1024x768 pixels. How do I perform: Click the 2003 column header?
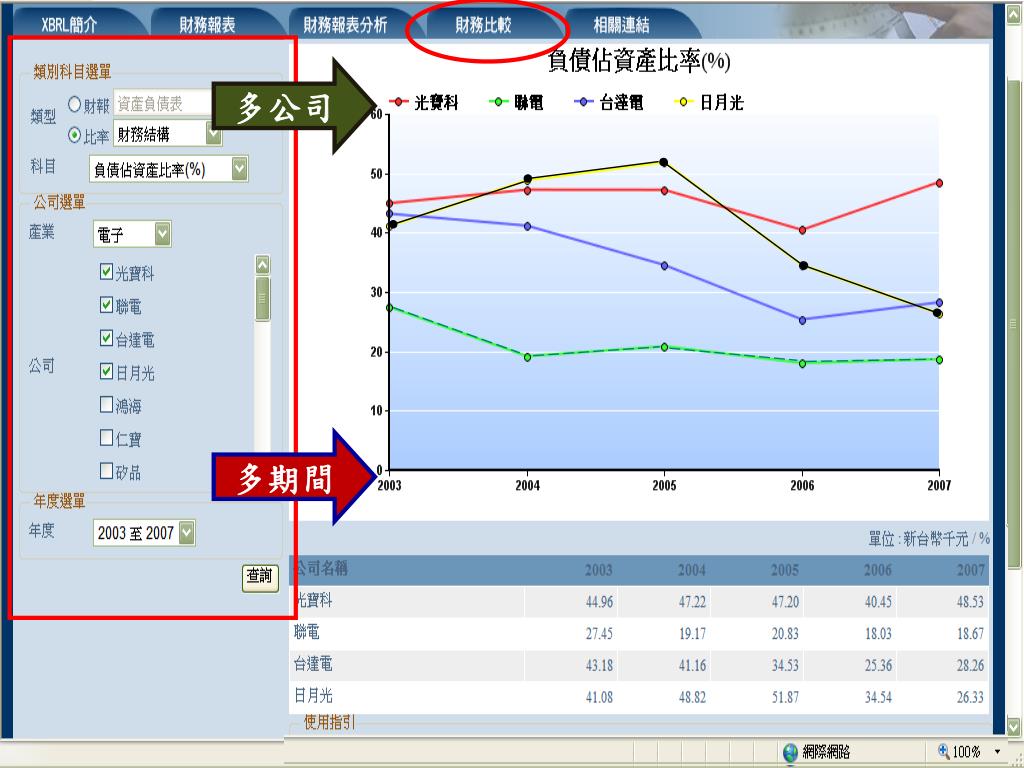click(x=599, y=570)
